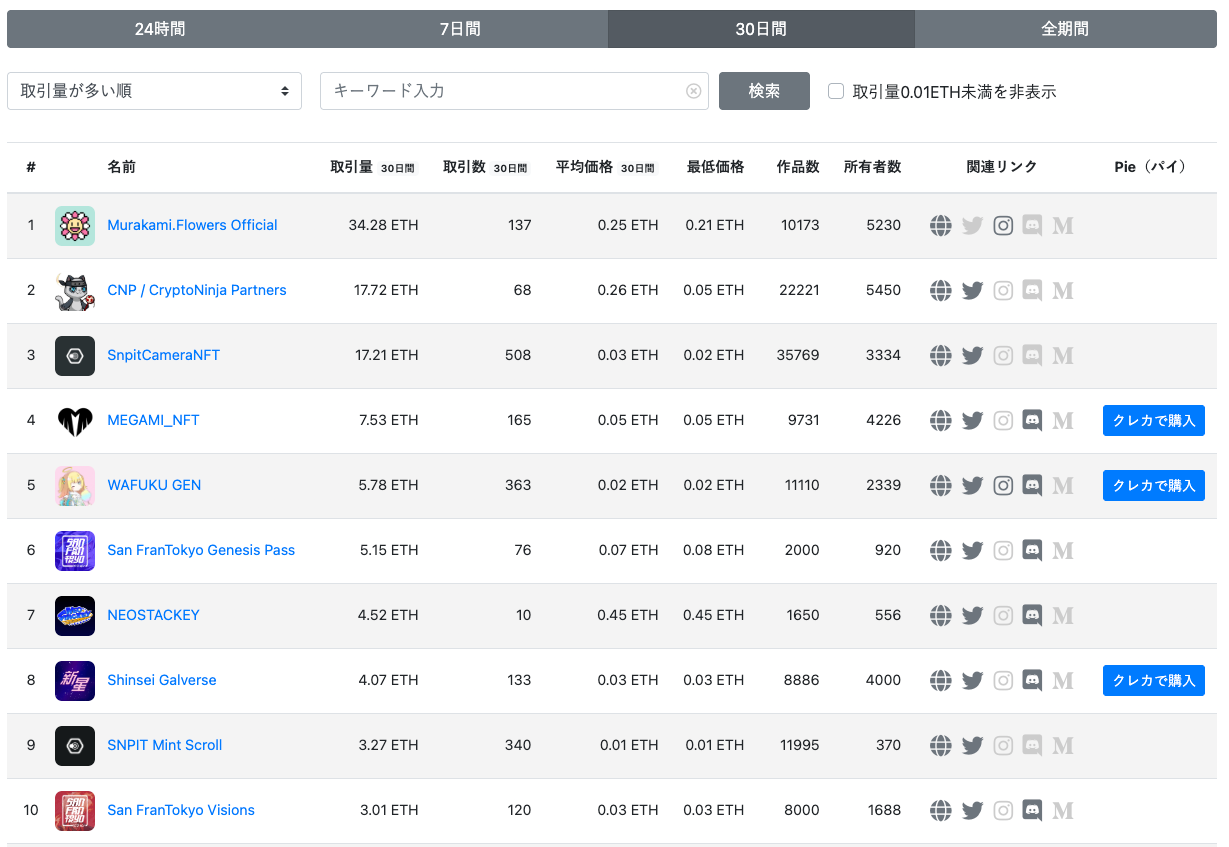Click CNP ninja panda thumbnail
This screenshot has width=1229, height=847.
(x=75, y=290)
